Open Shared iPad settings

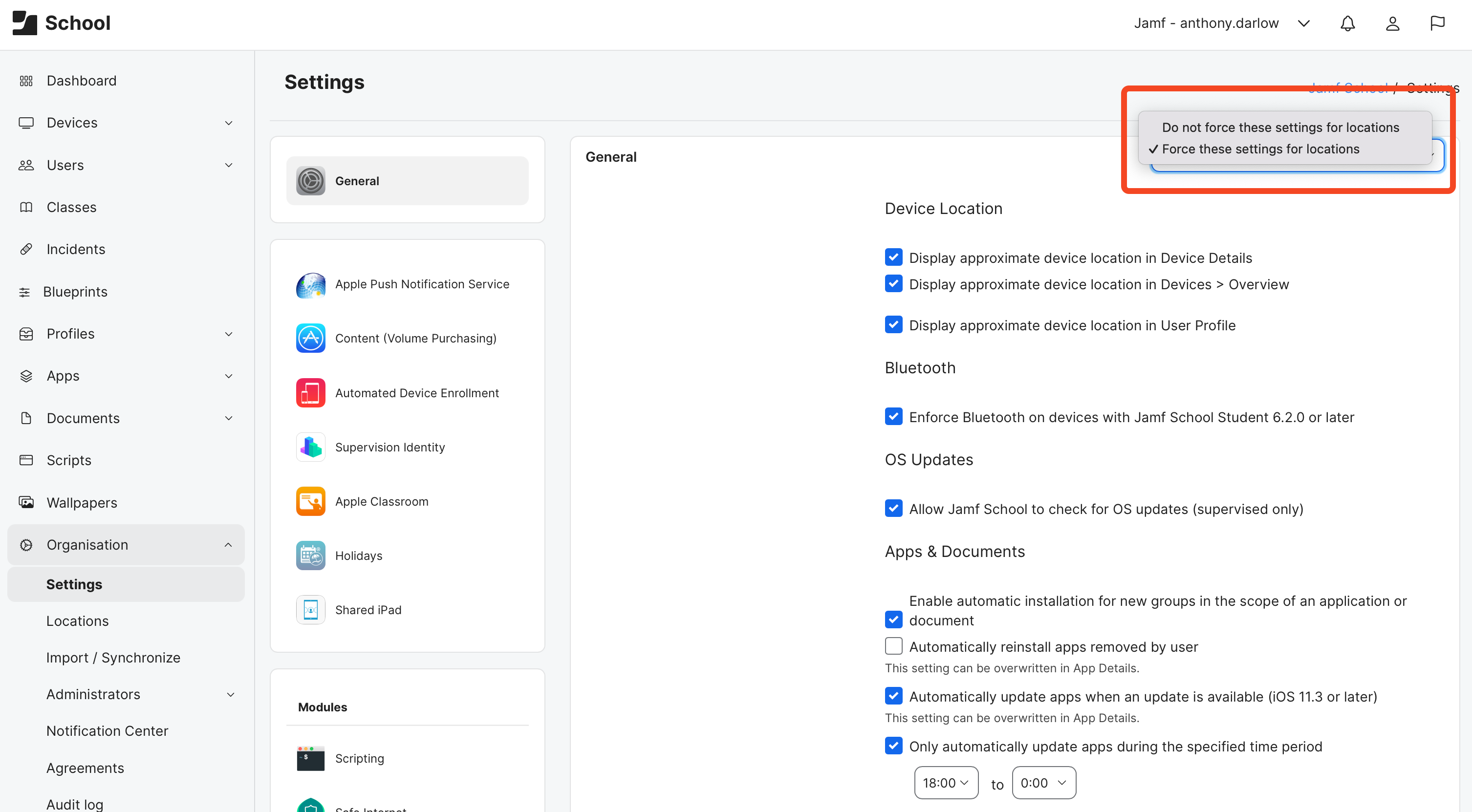click(408, 610)
